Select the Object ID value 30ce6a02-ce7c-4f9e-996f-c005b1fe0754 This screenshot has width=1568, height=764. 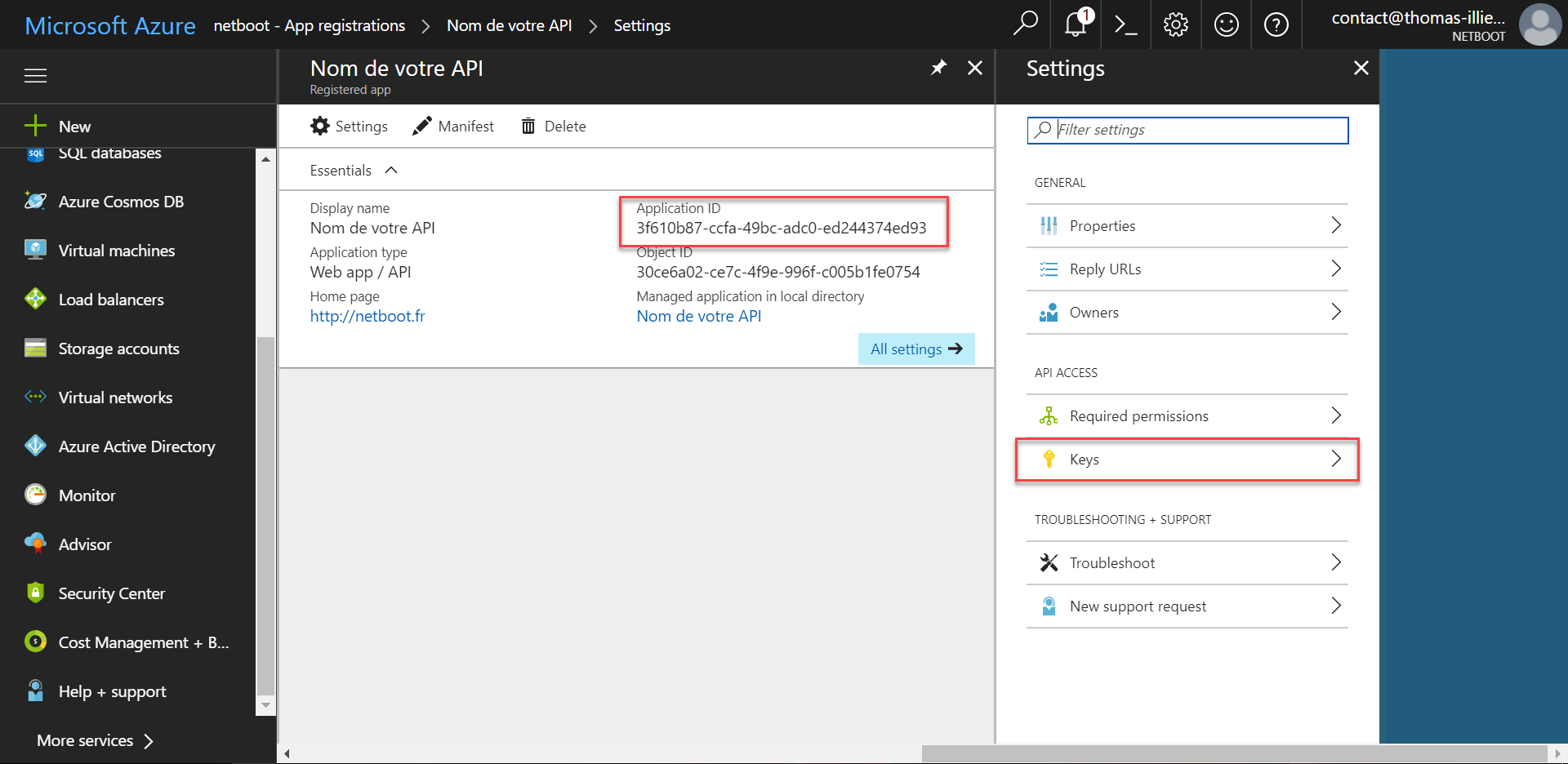[x=778, y=272]
